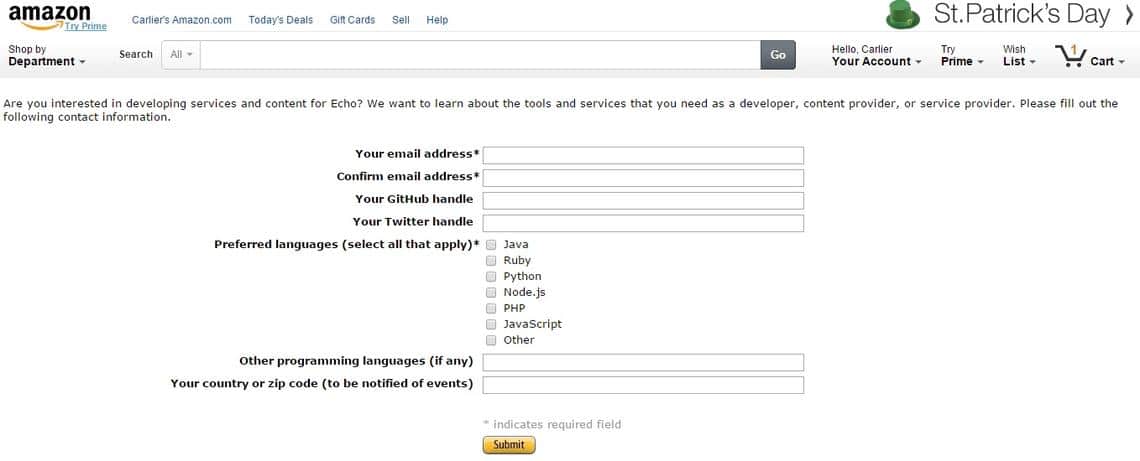Image resolution: width=1140 pixels, height=461 pixels.
Task: Tick the Python checkbox
Action: 491,276
